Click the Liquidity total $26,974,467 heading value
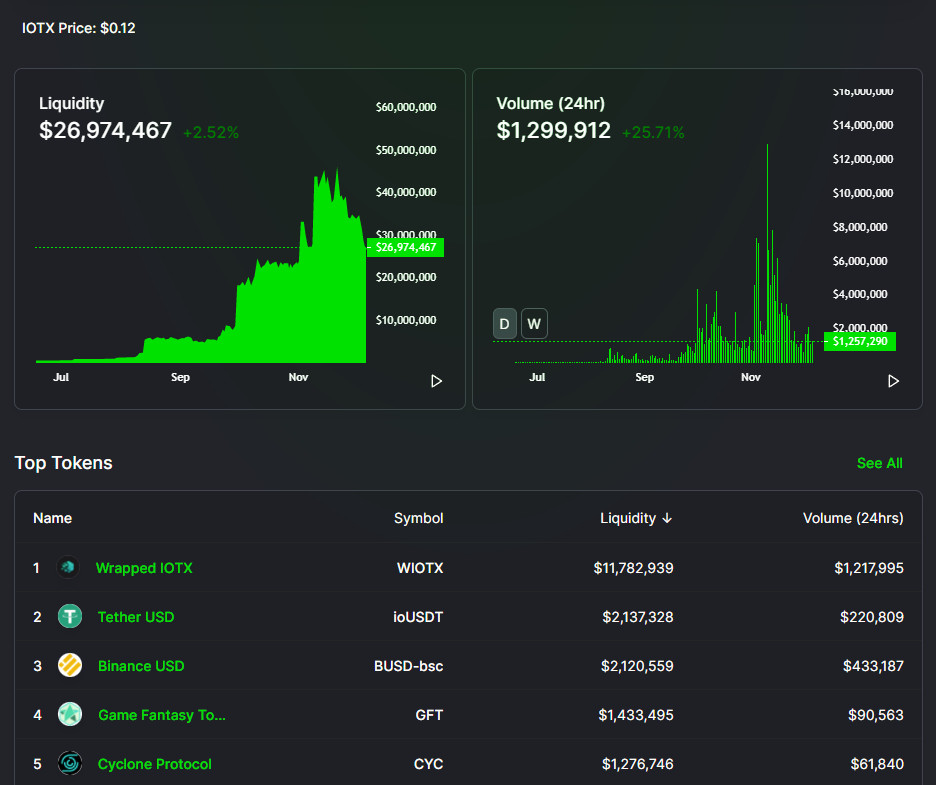The image size is (936, 785). (106, 130)
